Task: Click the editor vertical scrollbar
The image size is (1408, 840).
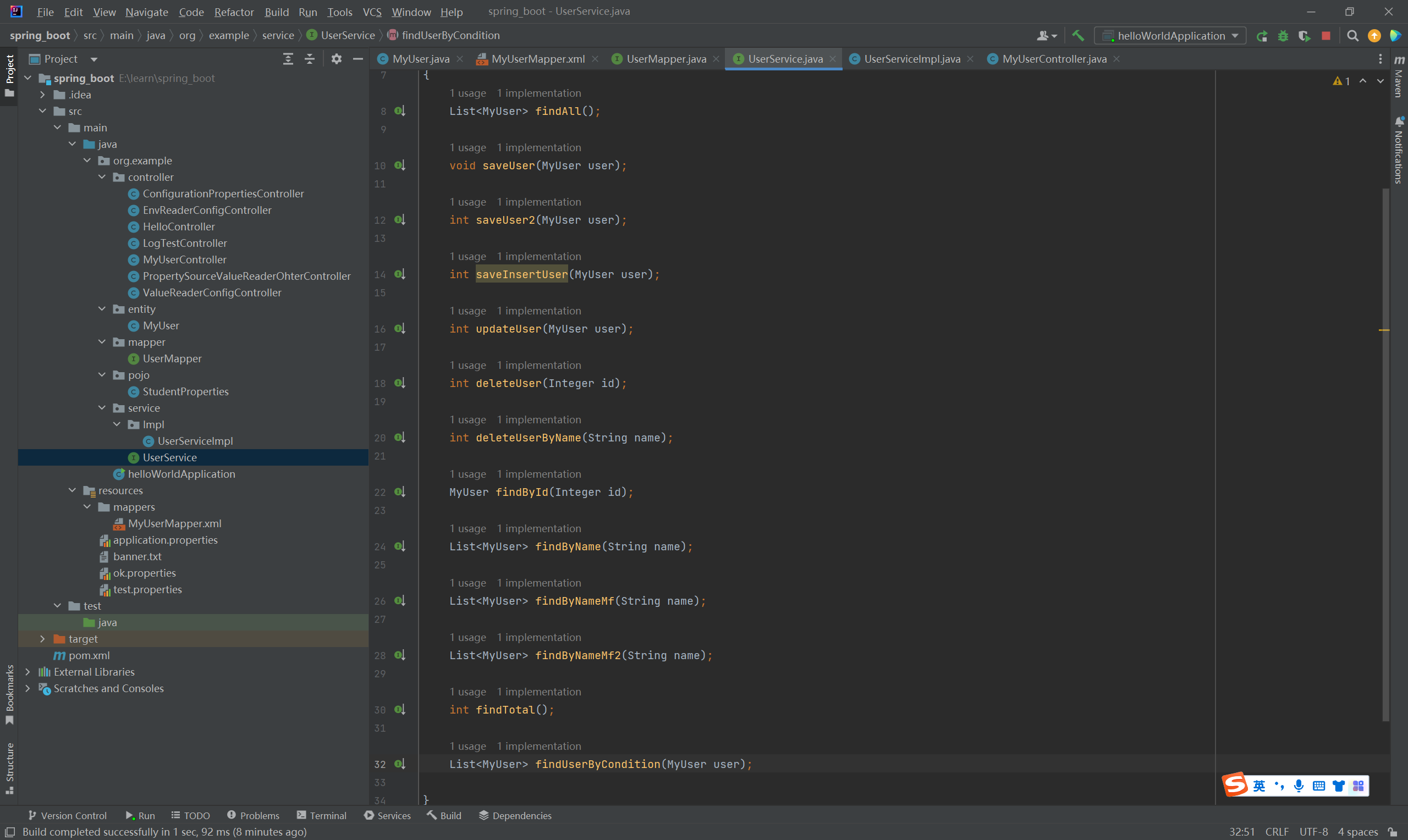Action: [1385, 453]
